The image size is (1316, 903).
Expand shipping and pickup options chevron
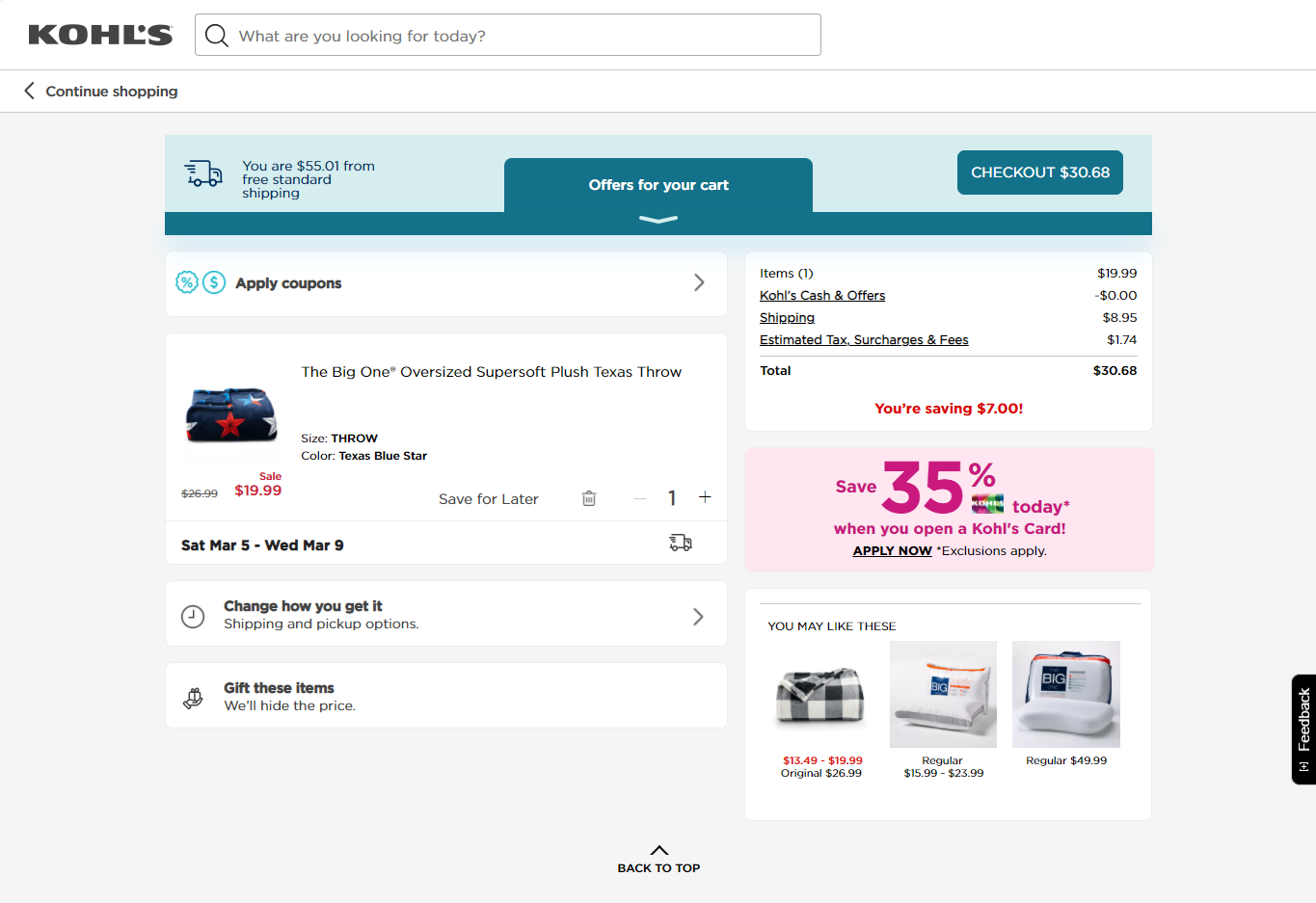click(x=698, y=616)
